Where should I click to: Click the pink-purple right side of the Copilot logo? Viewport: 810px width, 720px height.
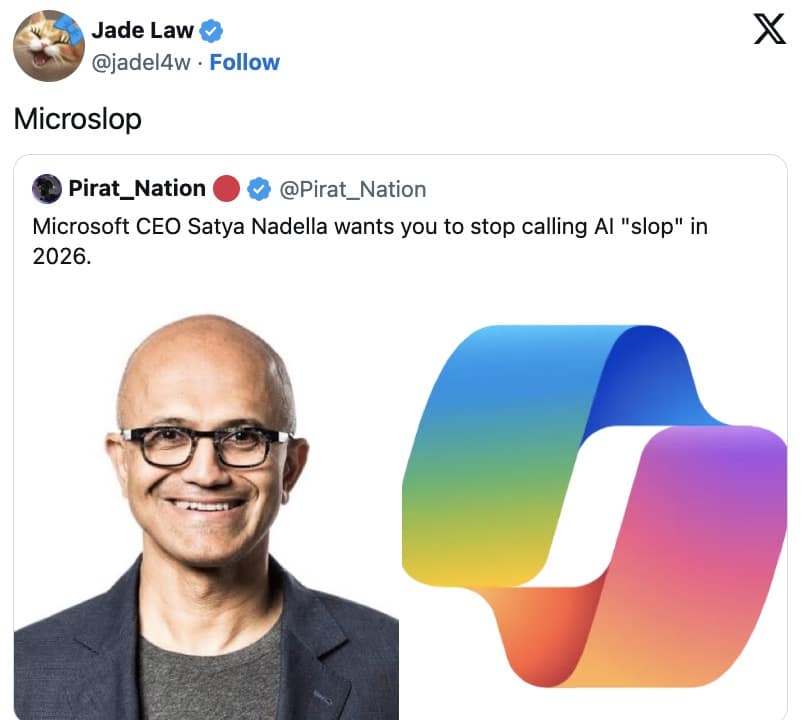click(x=713, y=506)
